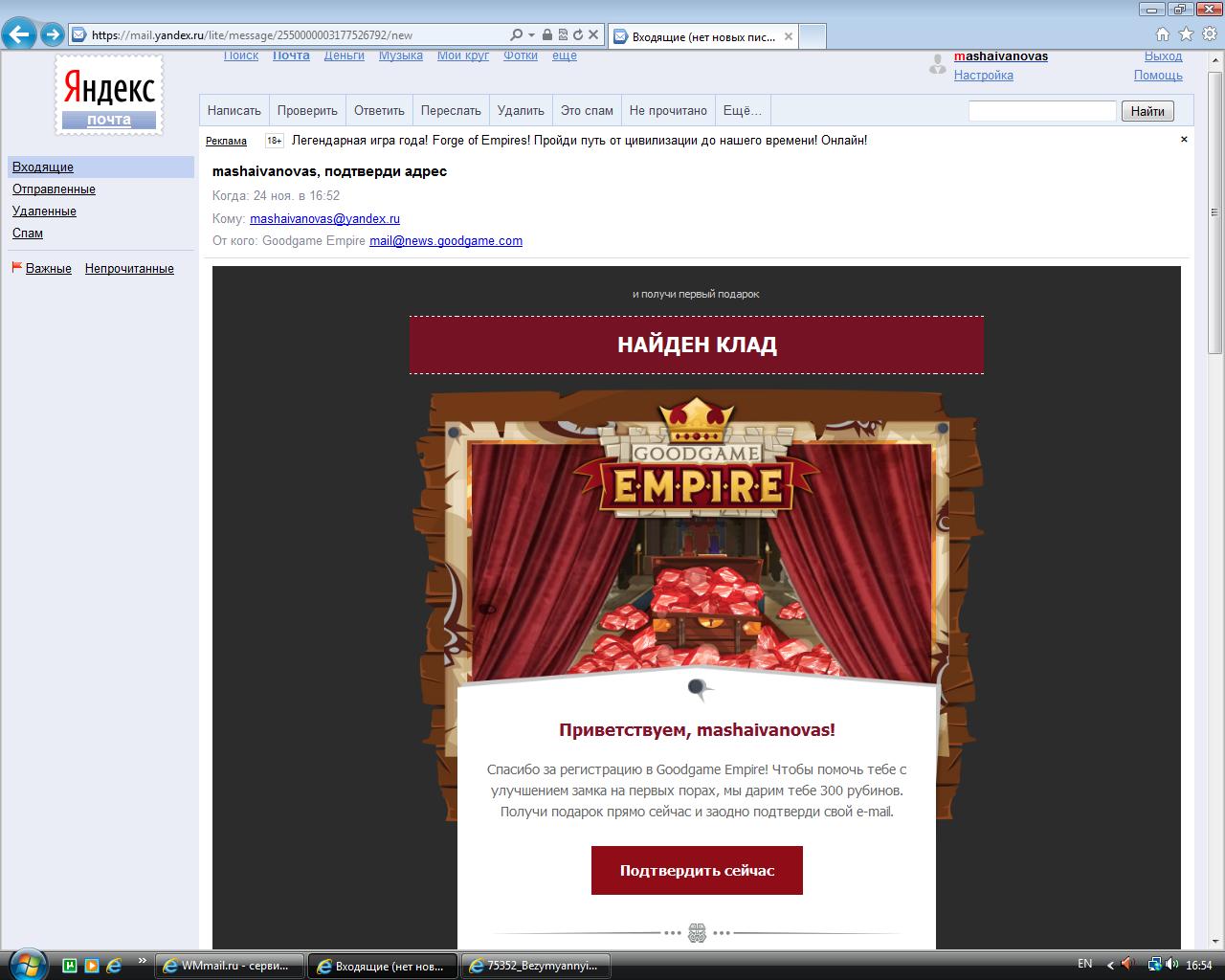The width and height of the screenshot is (1225, 980).
Task: Click recipient address mashaivanovas@yandex.ru
Action: click(x=324, y=219)
